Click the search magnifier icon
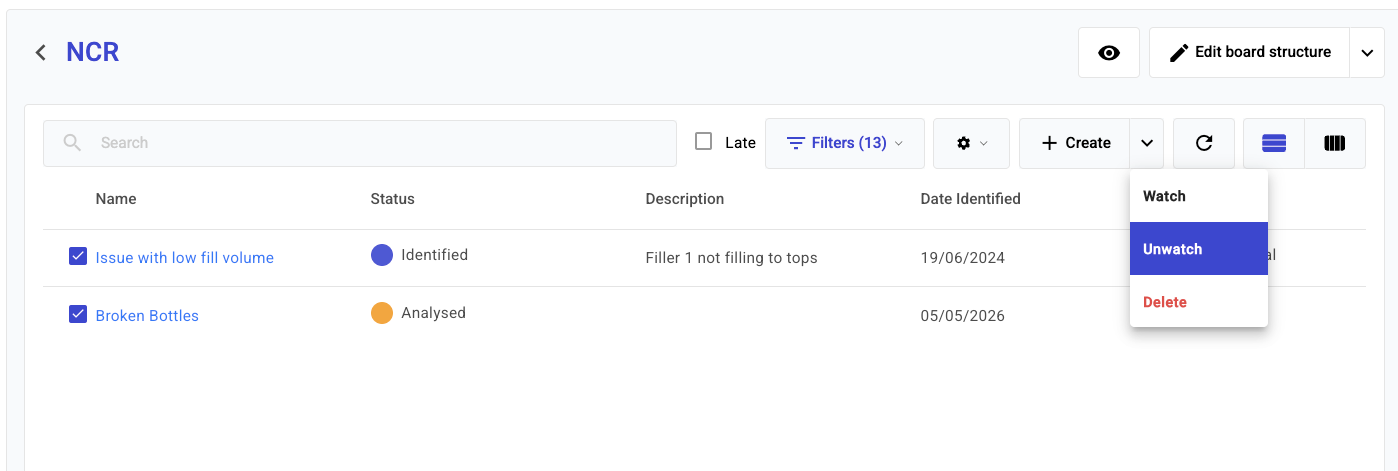This screenshot has height=471, width=1398. point(72,143)
